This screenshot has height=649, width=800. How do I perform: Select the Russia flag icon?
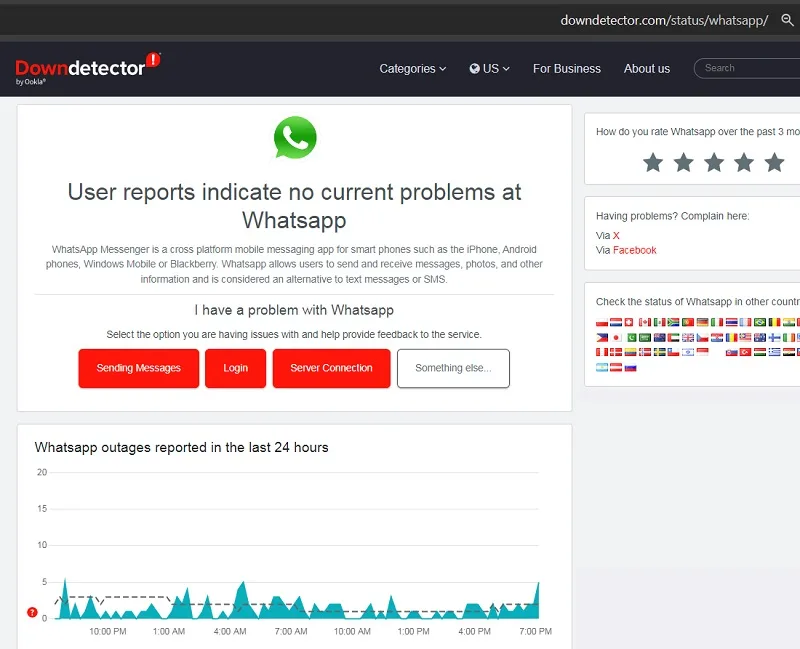[631, 368]
